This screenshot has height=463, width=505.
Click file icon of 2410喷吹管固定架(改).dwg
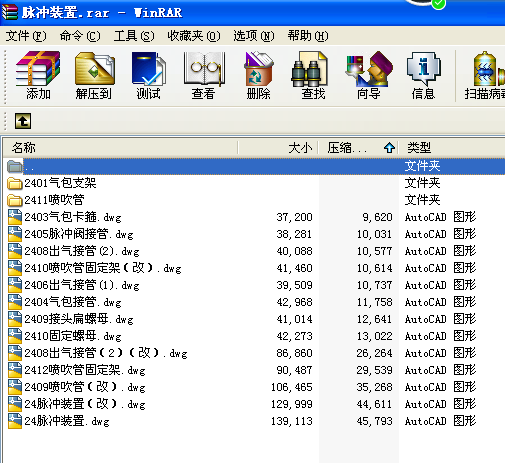tap(15, 268)
